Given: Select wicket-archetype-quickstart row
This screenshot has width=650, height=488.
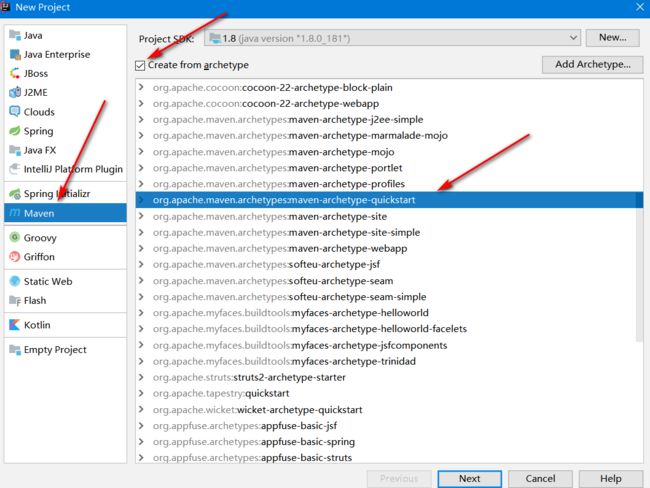Looking at the screenshot, I should [x=389, y=410].
